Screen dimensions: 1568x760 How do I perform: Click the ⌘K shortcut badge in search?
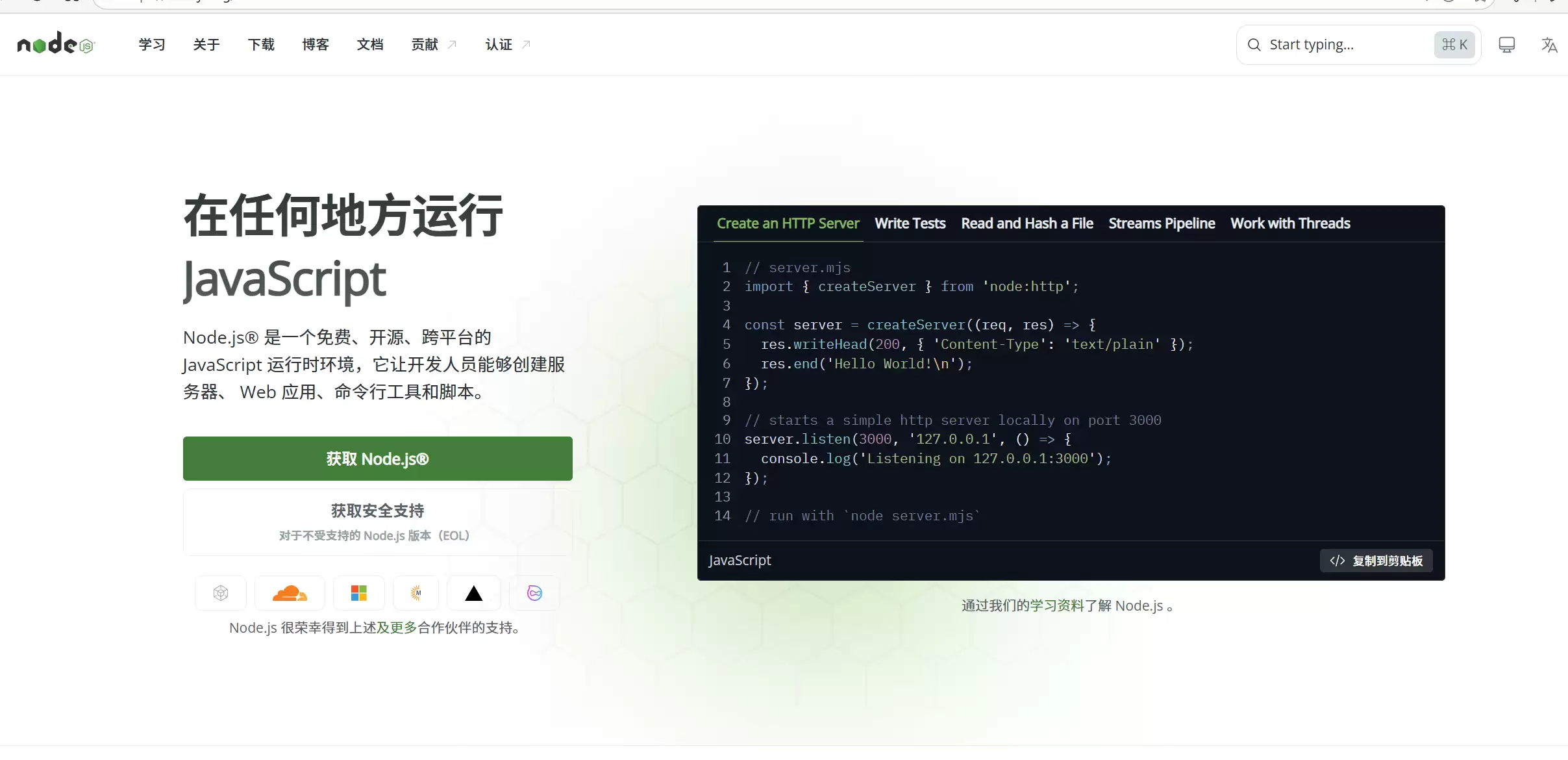click(x=1454, y=44)
